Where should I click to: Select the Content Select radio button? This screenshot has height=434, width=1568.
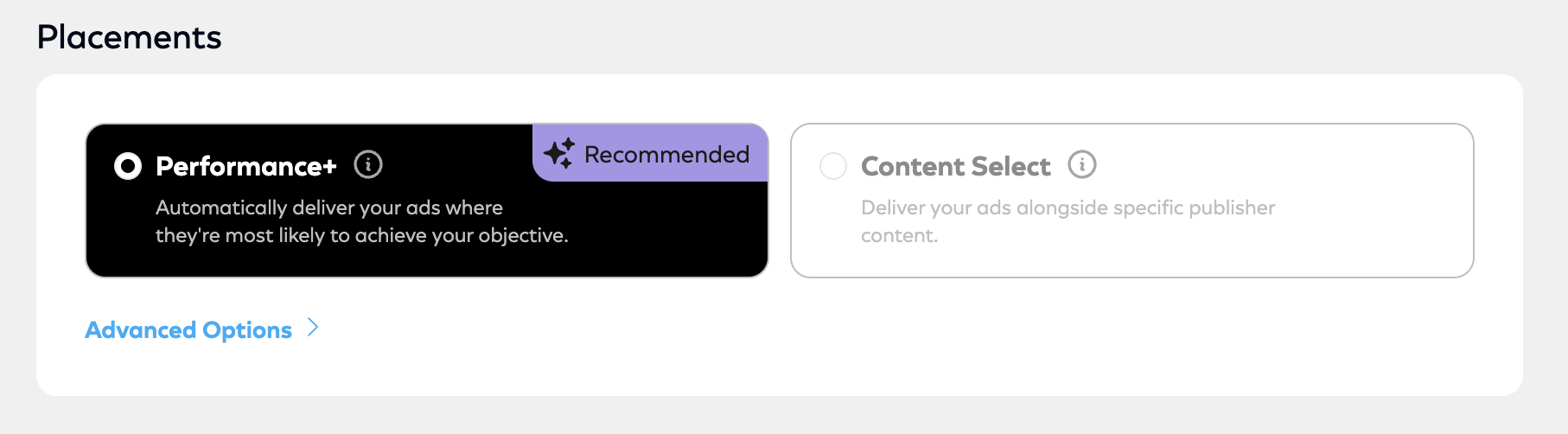pyautogui.click(x=833, y=166)
